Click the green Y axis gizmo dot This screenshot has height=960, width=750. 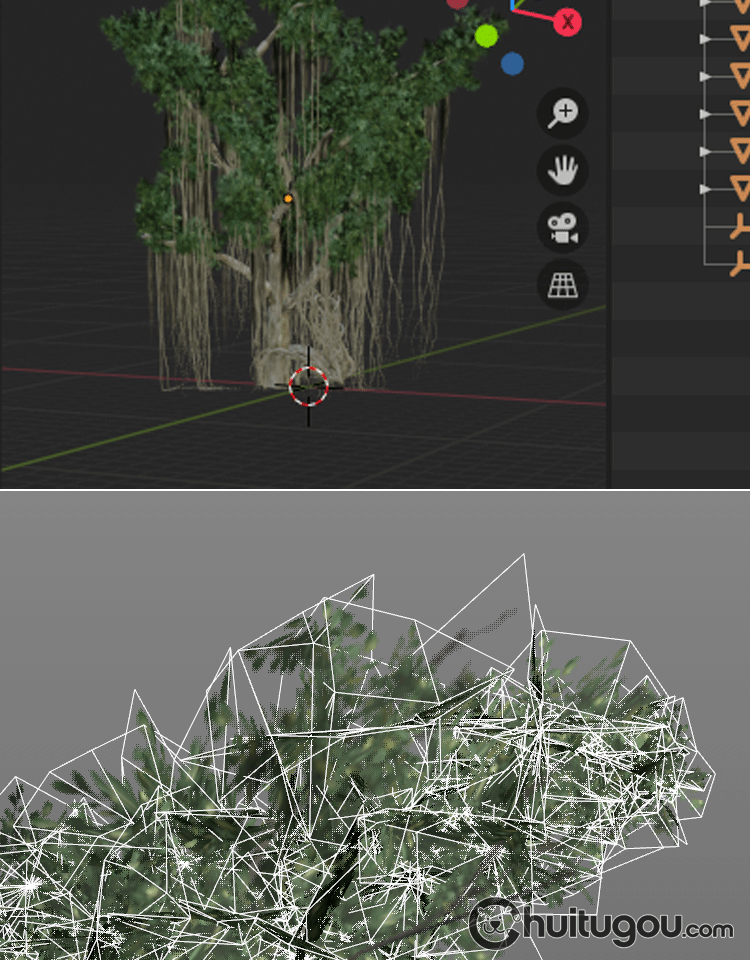(x=487, y=36)
